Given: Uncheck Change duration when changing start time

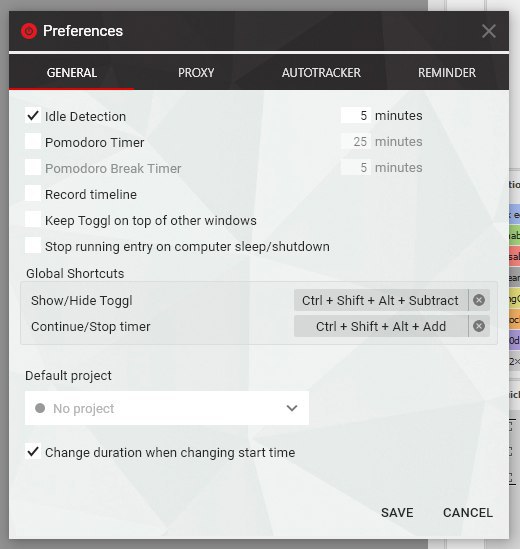Looking at the screenshot, I should [x=33, y=452].
